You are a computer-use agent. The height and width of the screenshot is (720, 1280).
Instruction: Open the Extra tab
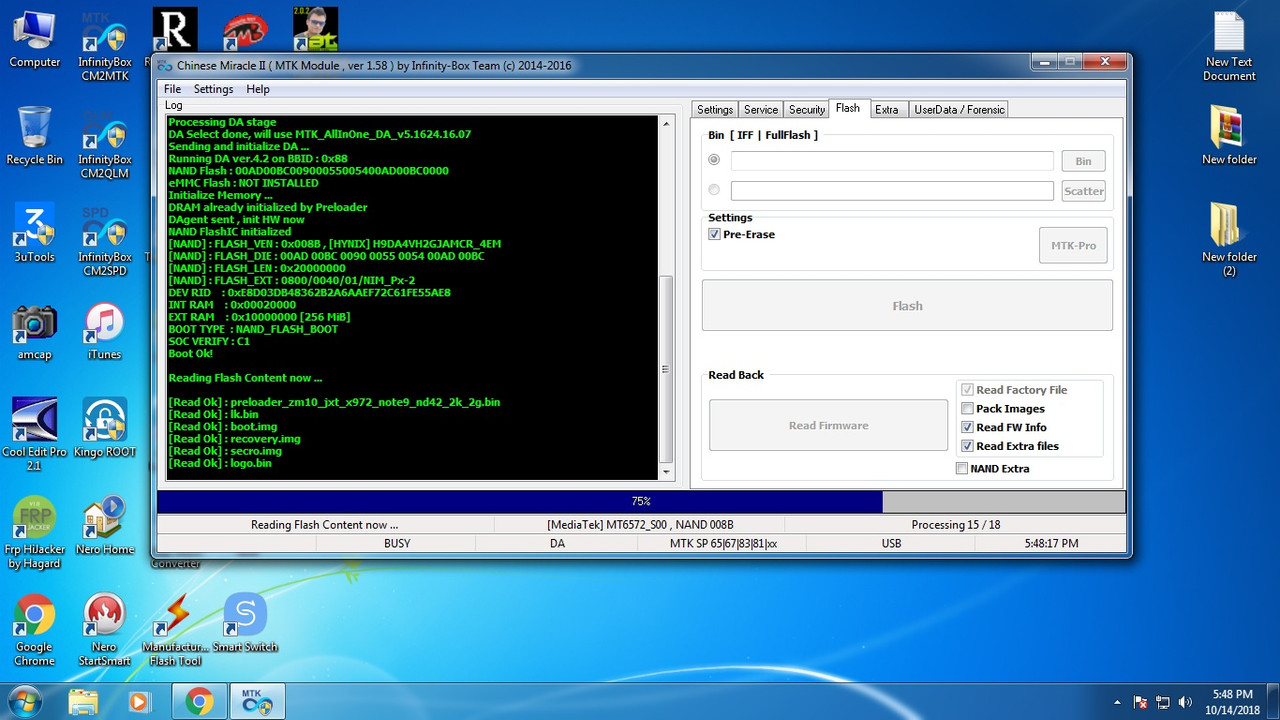point(887,110)
